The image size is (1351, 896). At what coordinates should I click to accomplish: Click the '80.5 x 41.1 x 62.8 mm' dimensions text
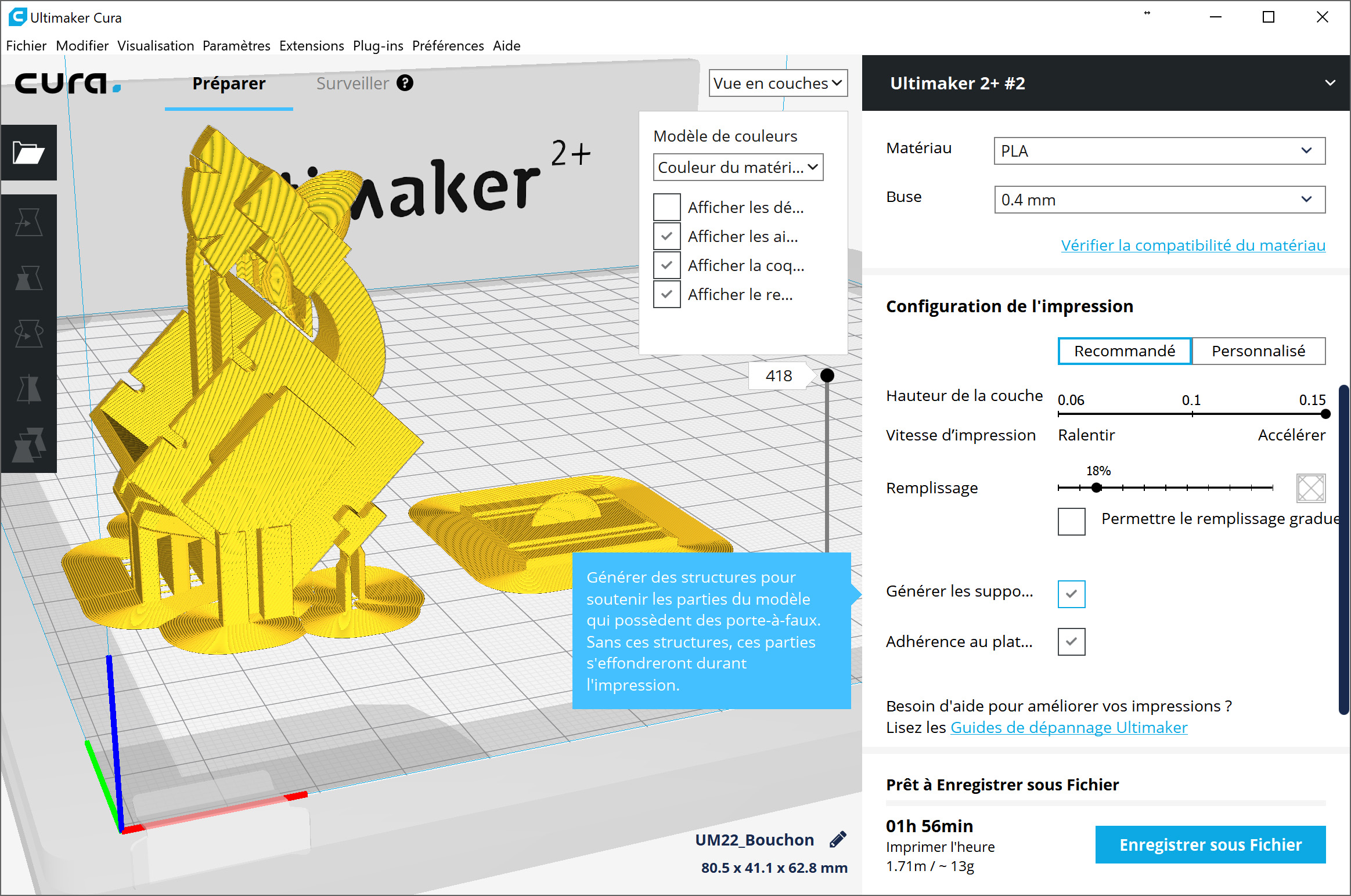tap(774, 868)
